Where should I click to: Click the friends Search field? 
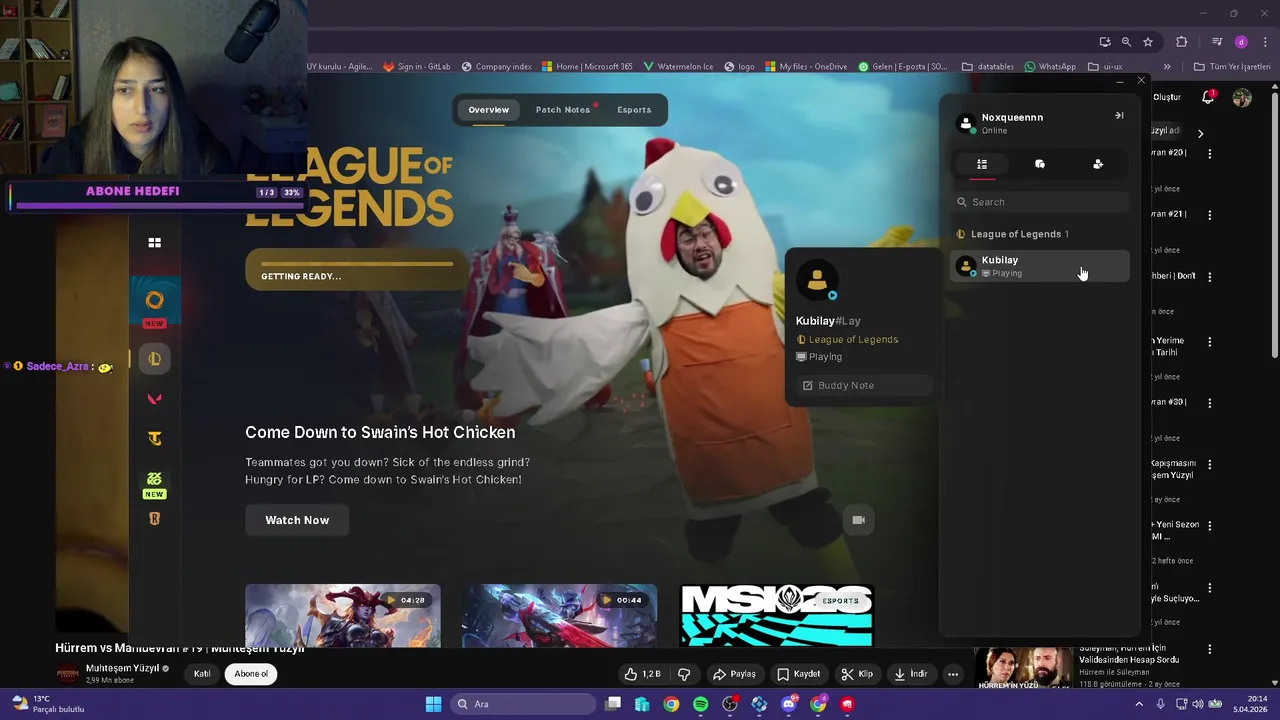(1040, 202)
